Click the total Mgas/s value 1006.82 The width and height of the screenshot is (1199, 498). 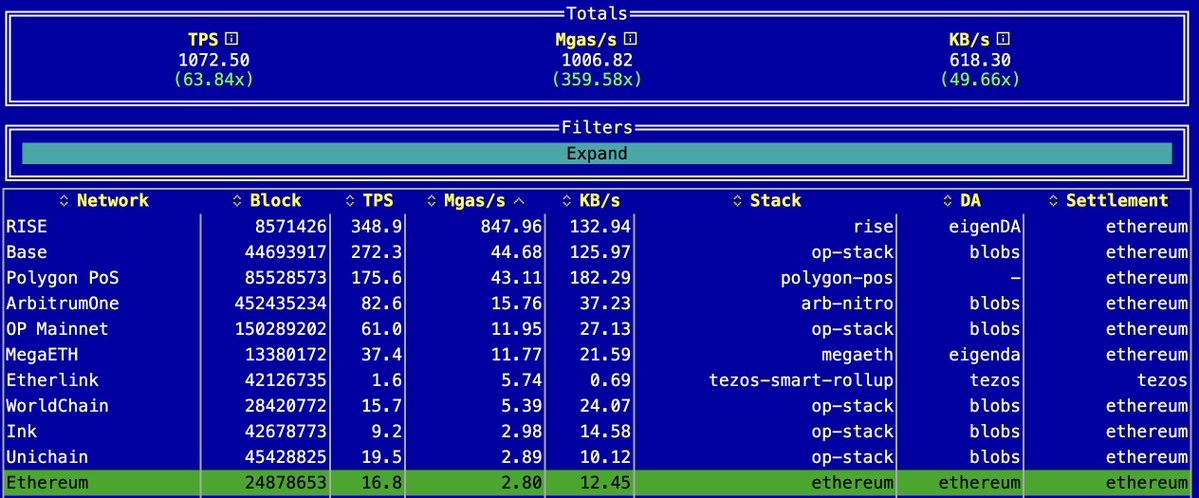597,60
